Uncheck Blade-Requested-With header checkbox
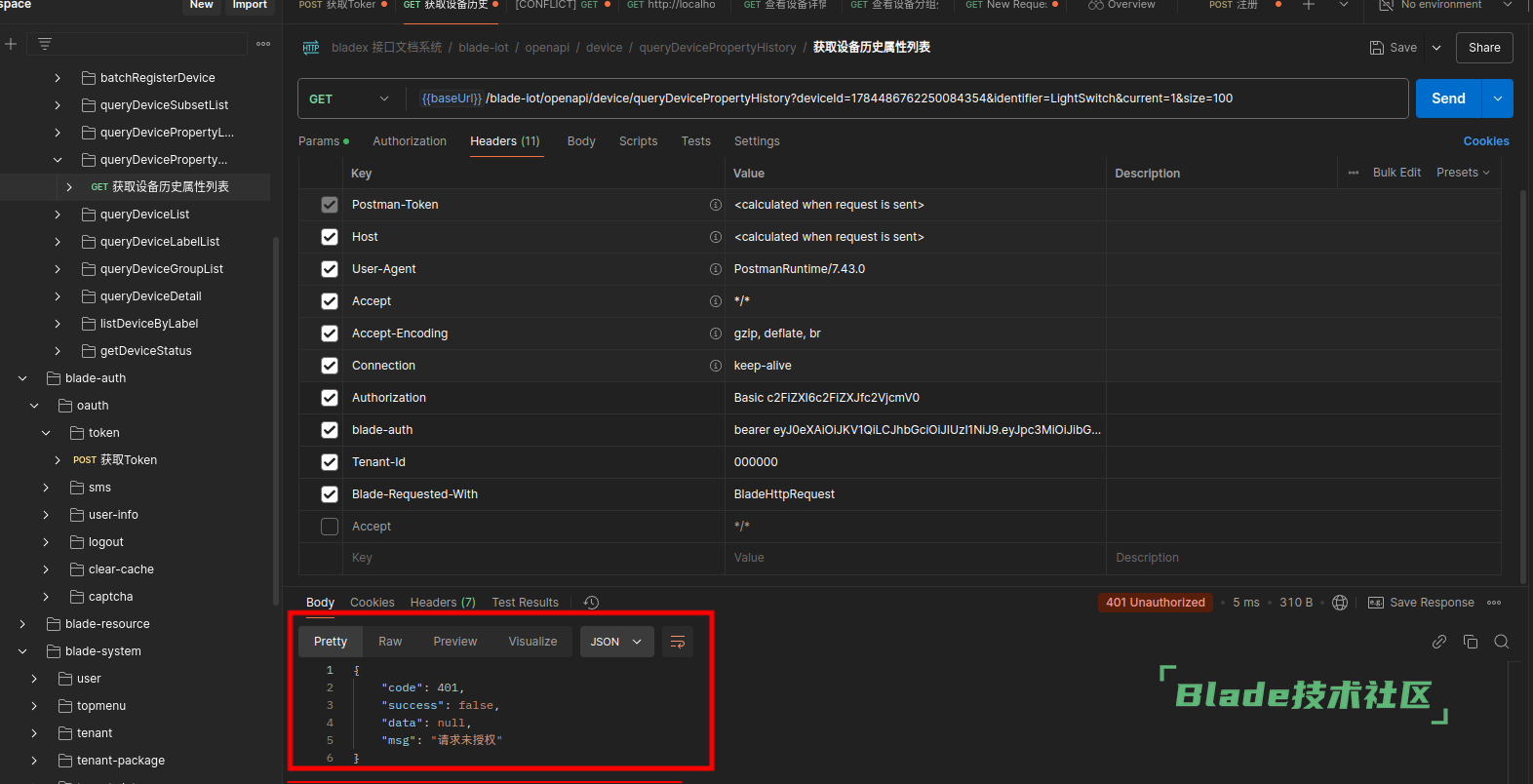Screen dimensions: 1533x784 pos(330,494)
